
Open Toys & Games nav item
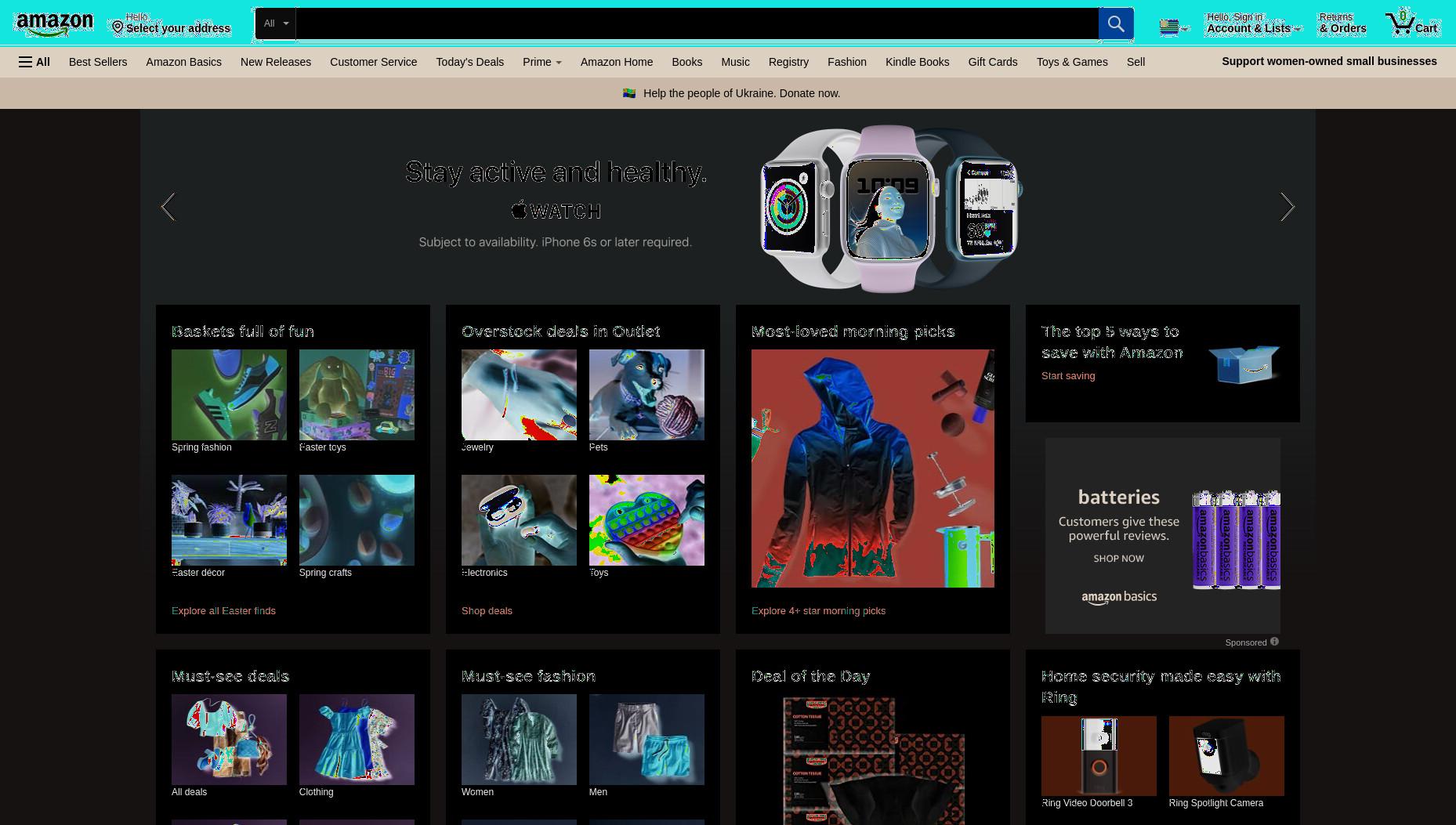(1072, 62)
